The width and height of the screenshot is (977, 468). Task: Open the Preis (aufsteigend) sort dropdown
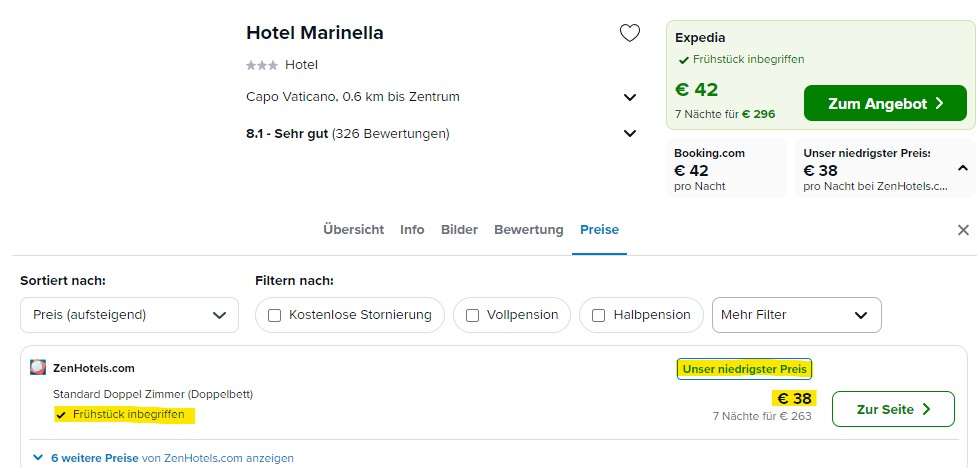130,315
